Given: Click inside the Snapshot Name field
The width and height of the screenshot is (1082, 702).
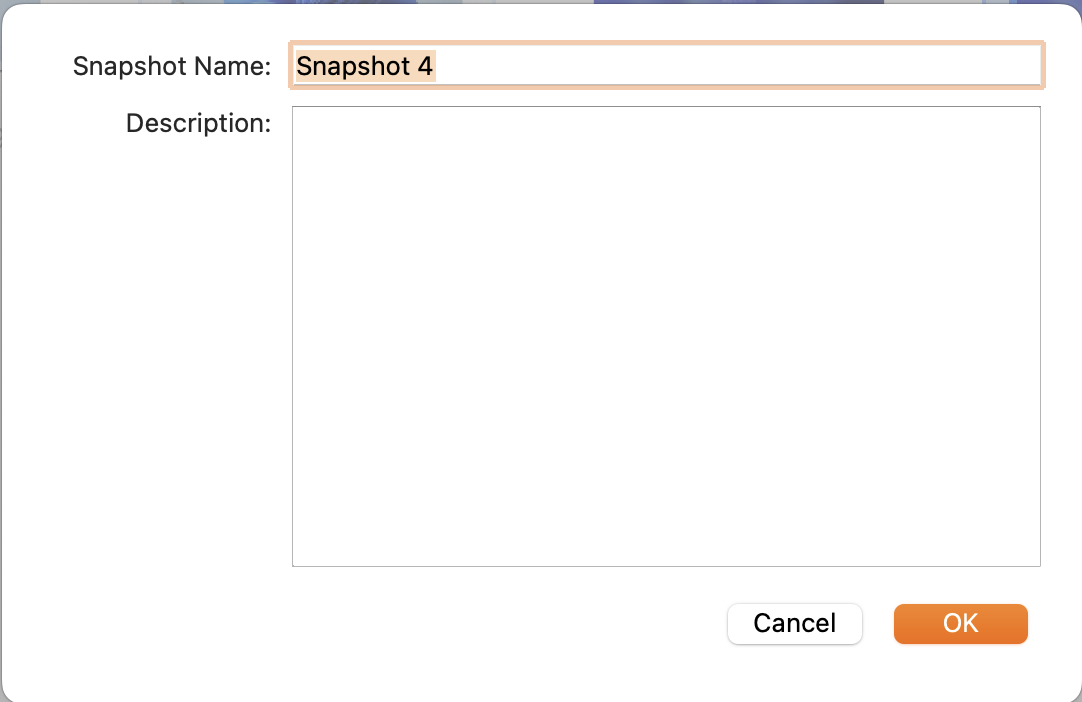Looking at the screenshot, I should coord(666,66).
